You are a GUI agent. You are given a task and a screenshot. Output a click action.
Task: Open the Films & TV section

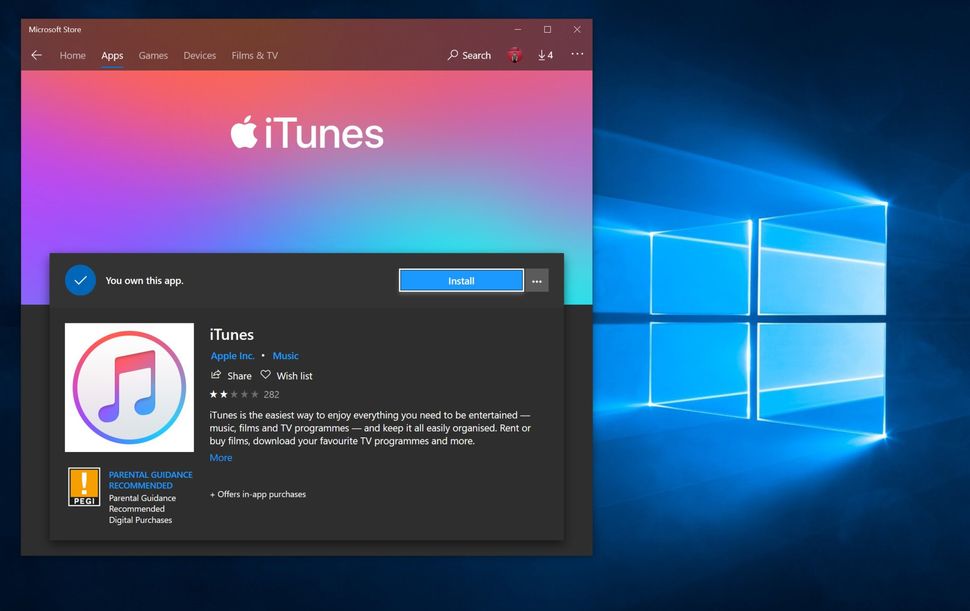(254, 55)
